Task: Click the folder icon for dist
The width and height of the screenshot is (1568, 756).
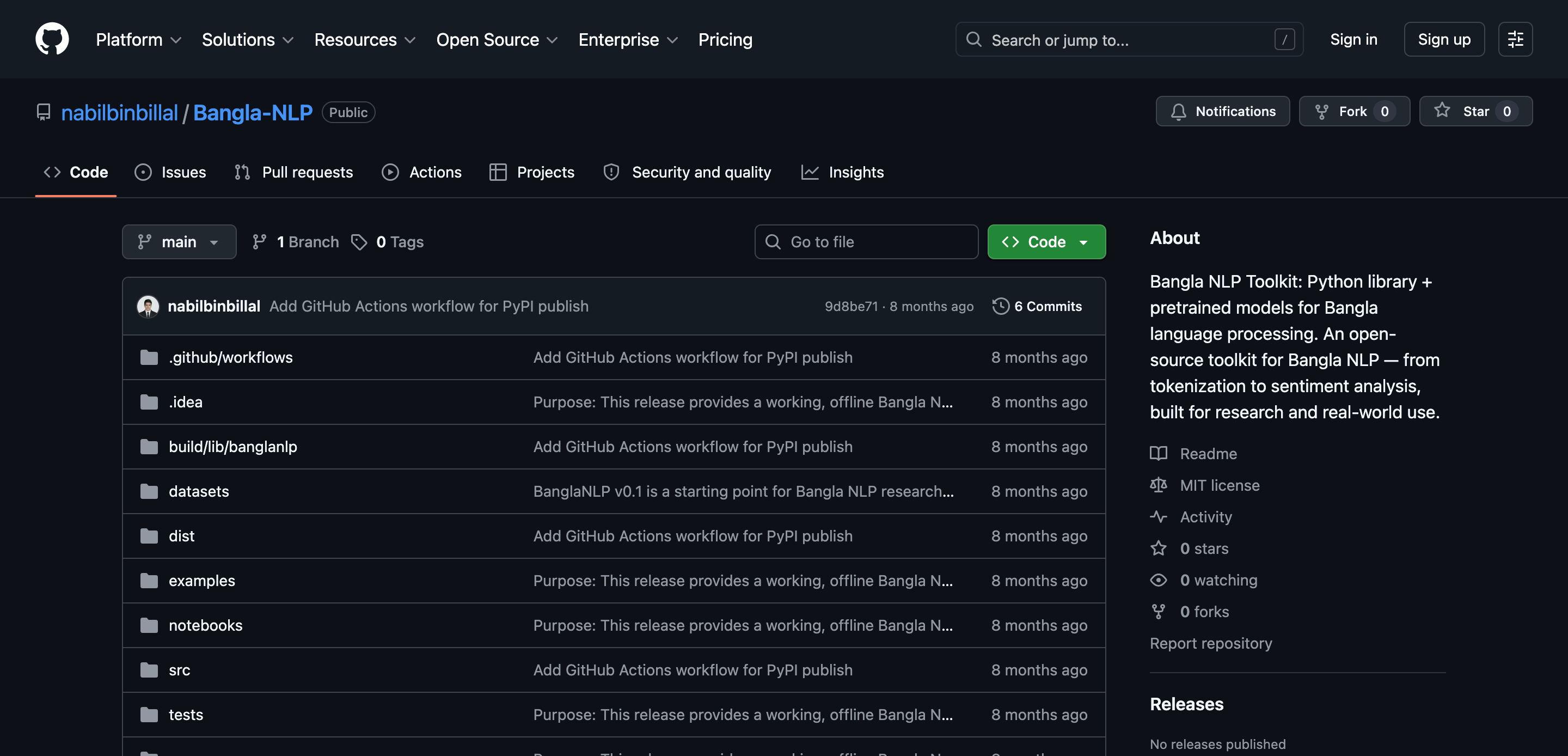Action: (149, 536)
